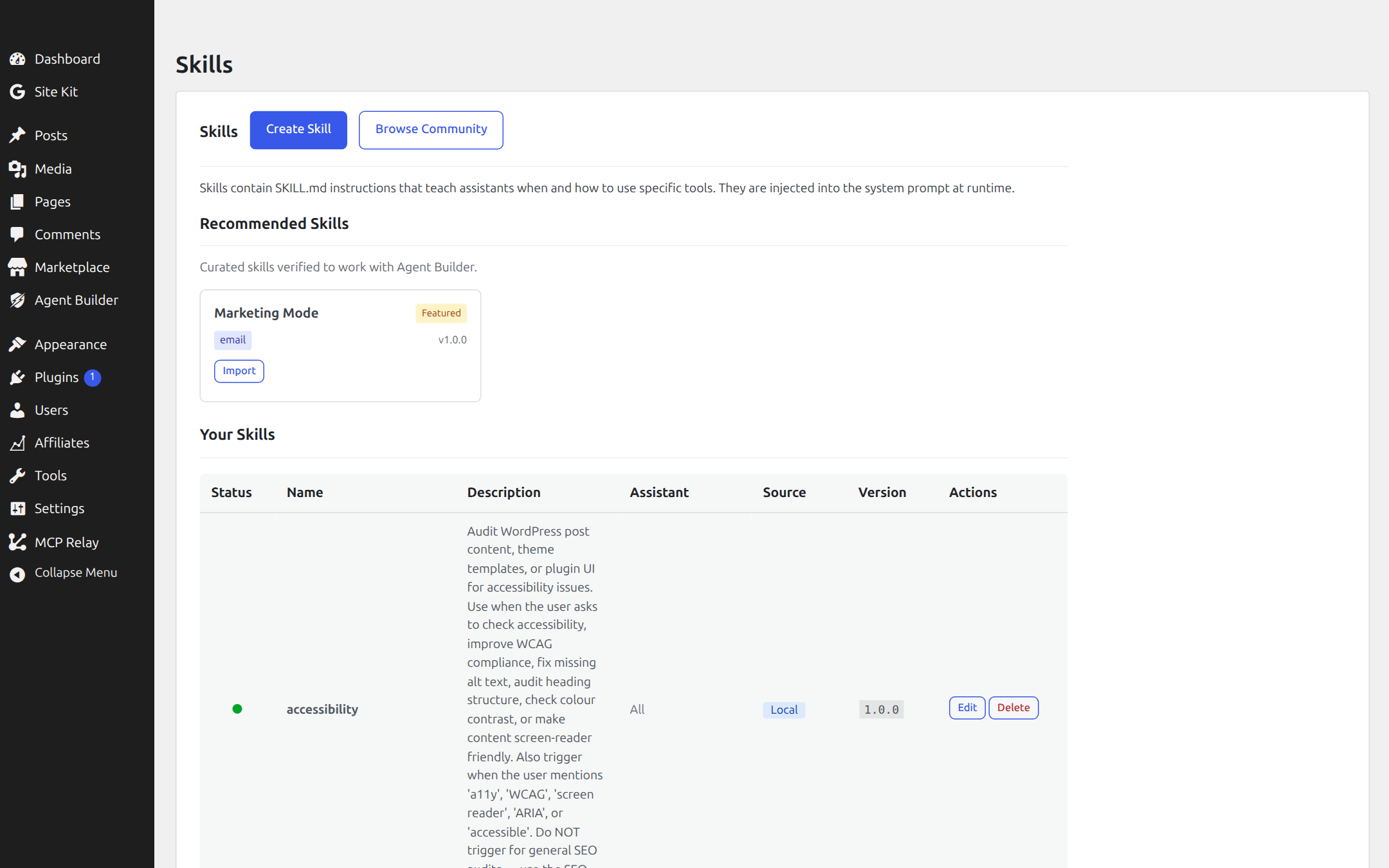Viewport: 1389px width, 868px height.
Task: Click the accessibility skill name
Action: pos(322,709)
